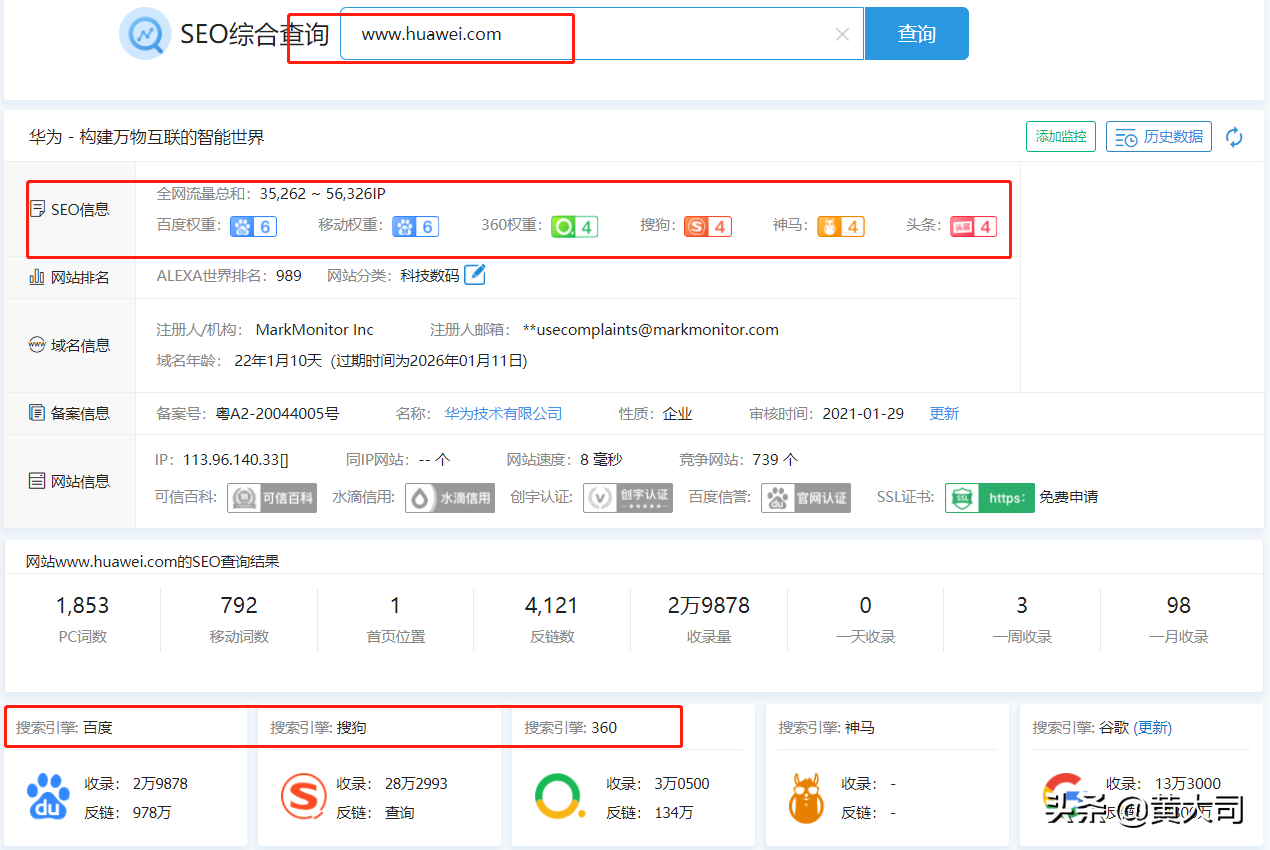Click the 百度信誉 官网认证 badge
The width and height of the screenshot is (1270, 850).
806,497
